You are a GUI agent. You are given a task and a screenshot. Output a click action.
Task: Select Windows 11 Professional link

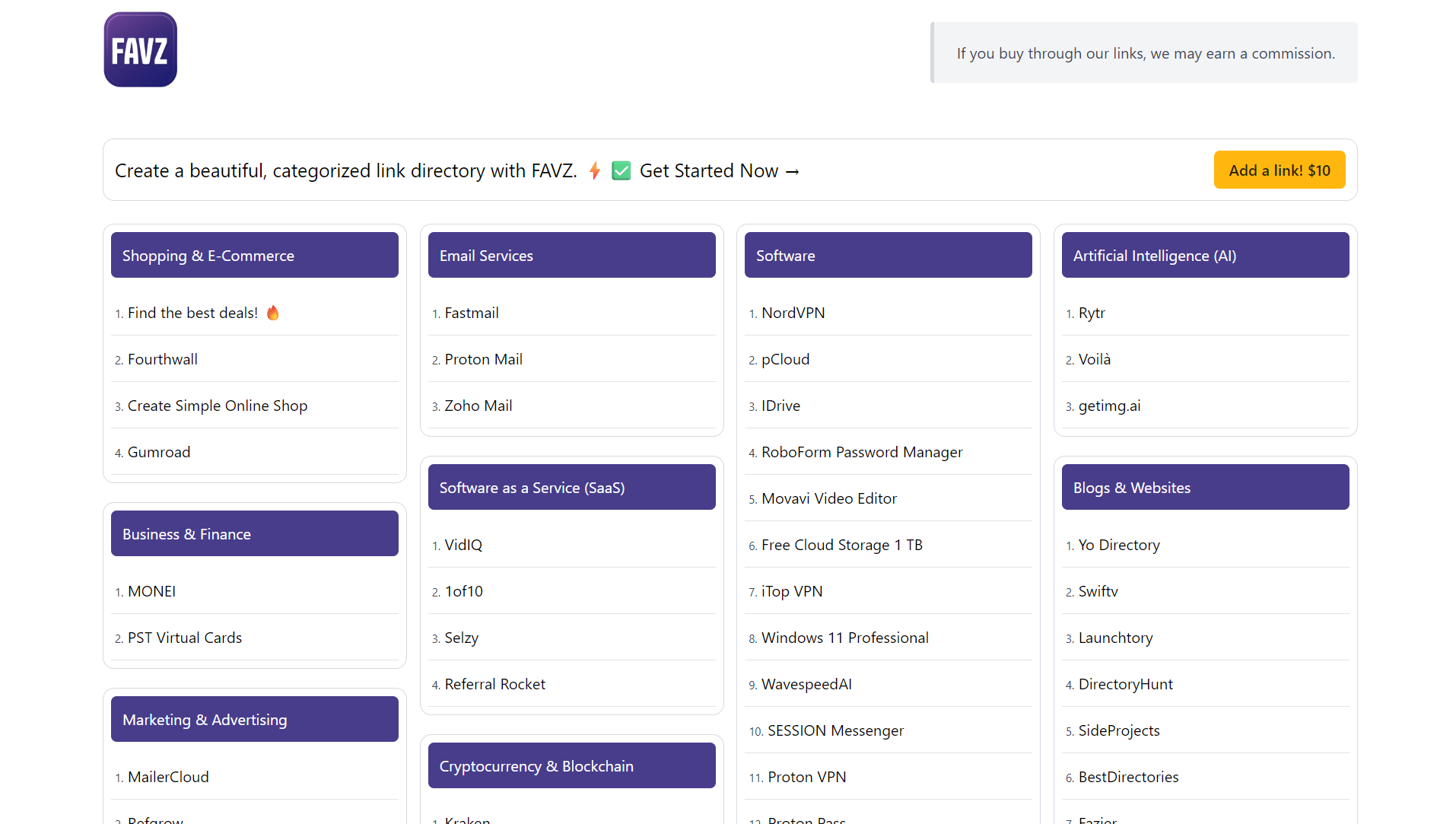(x=844, y=638)
